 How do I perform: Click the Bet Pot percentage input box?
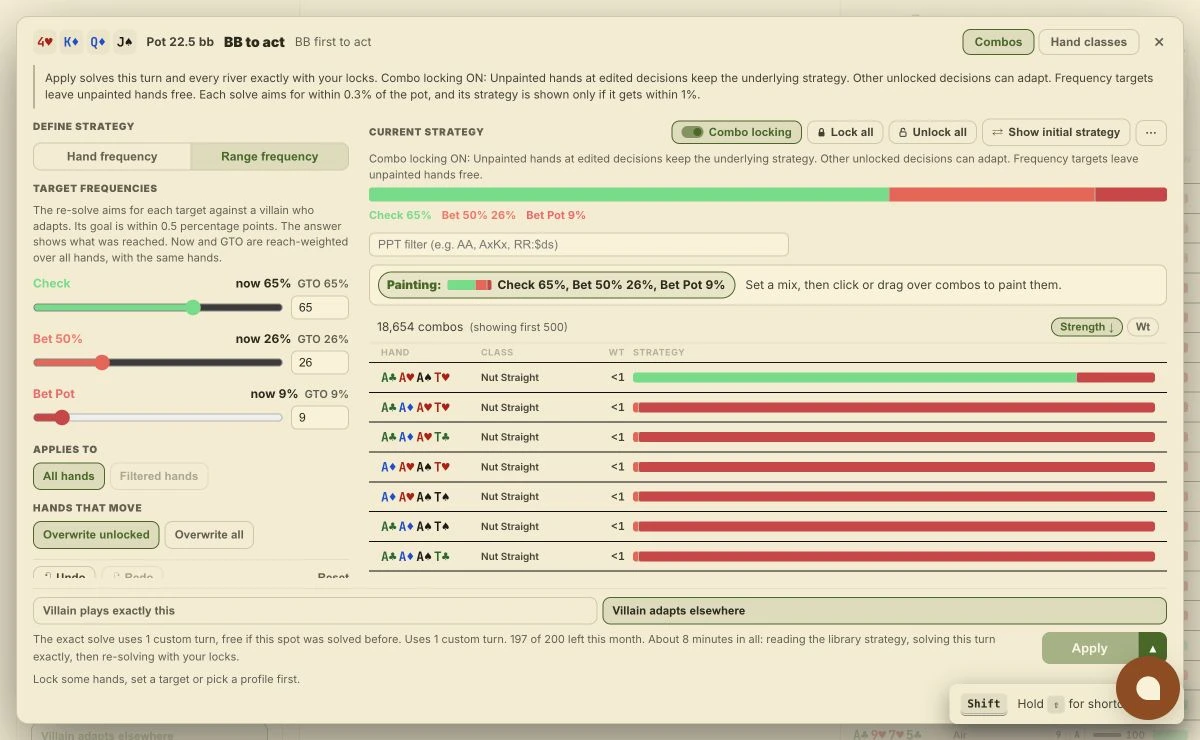[x=320, y=418]
